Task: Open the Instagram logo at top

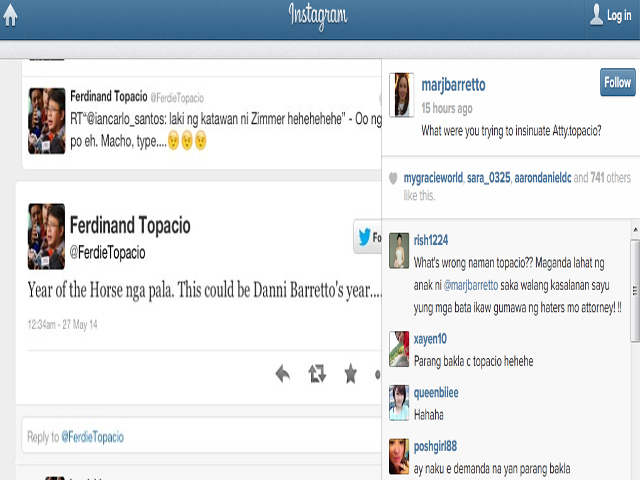Action: (x=319, y=16)
